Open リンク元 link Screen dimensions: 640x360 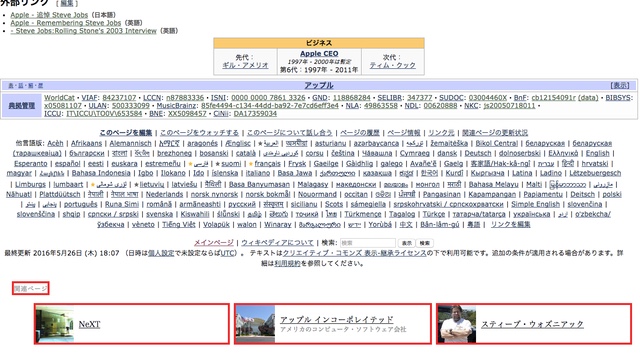441,133
